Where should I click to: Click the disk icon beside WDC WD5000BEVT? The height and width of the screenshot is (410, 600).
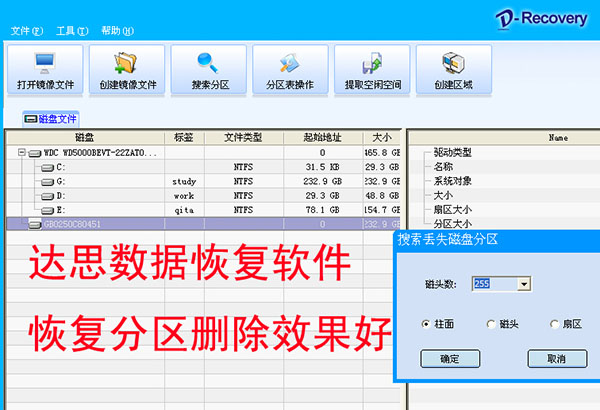pyautogui.click(x=35, y=154)
